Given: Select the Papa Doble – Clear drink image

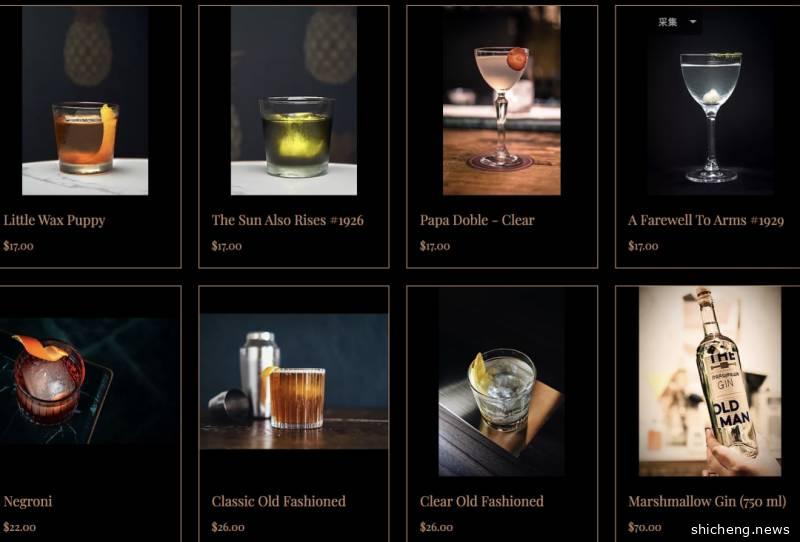Looking at the screenshot, I should [502, 101].
